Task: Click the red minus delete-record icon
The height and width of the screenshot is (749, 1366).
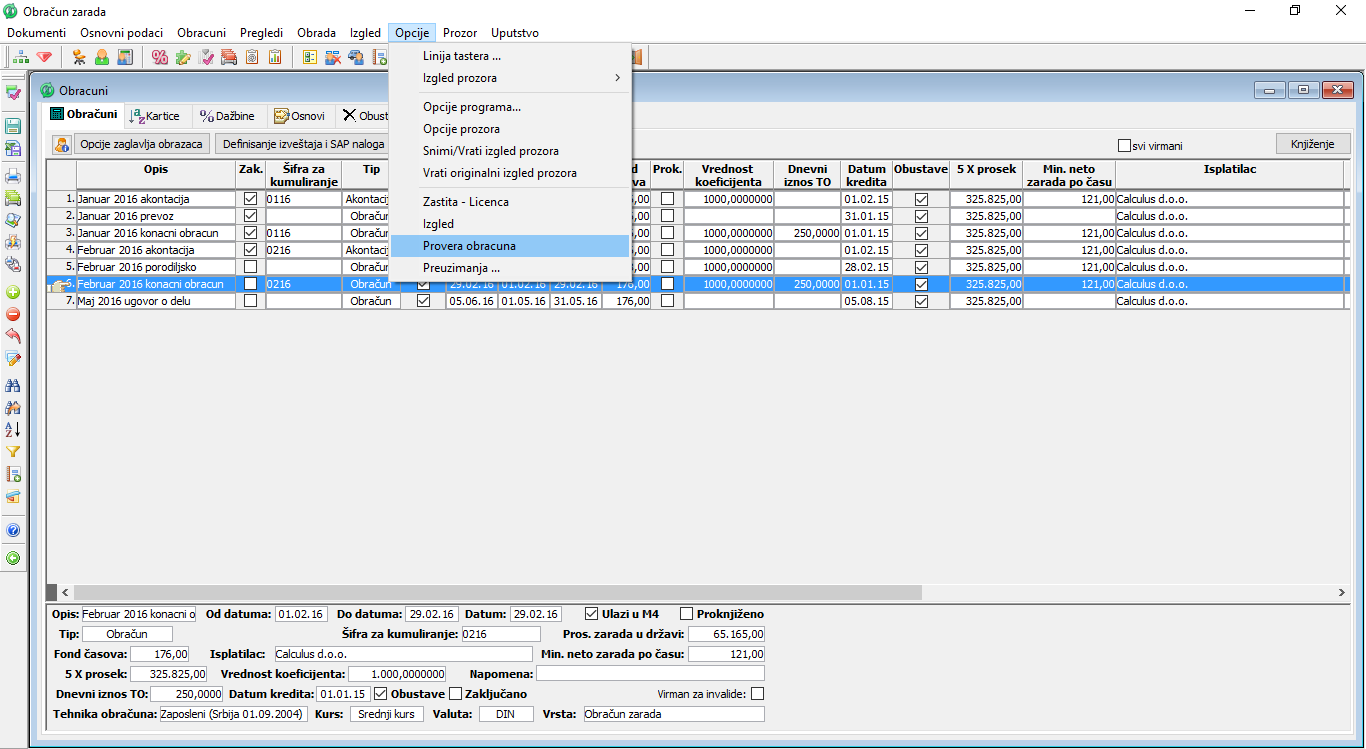Action: pos(13,314)
